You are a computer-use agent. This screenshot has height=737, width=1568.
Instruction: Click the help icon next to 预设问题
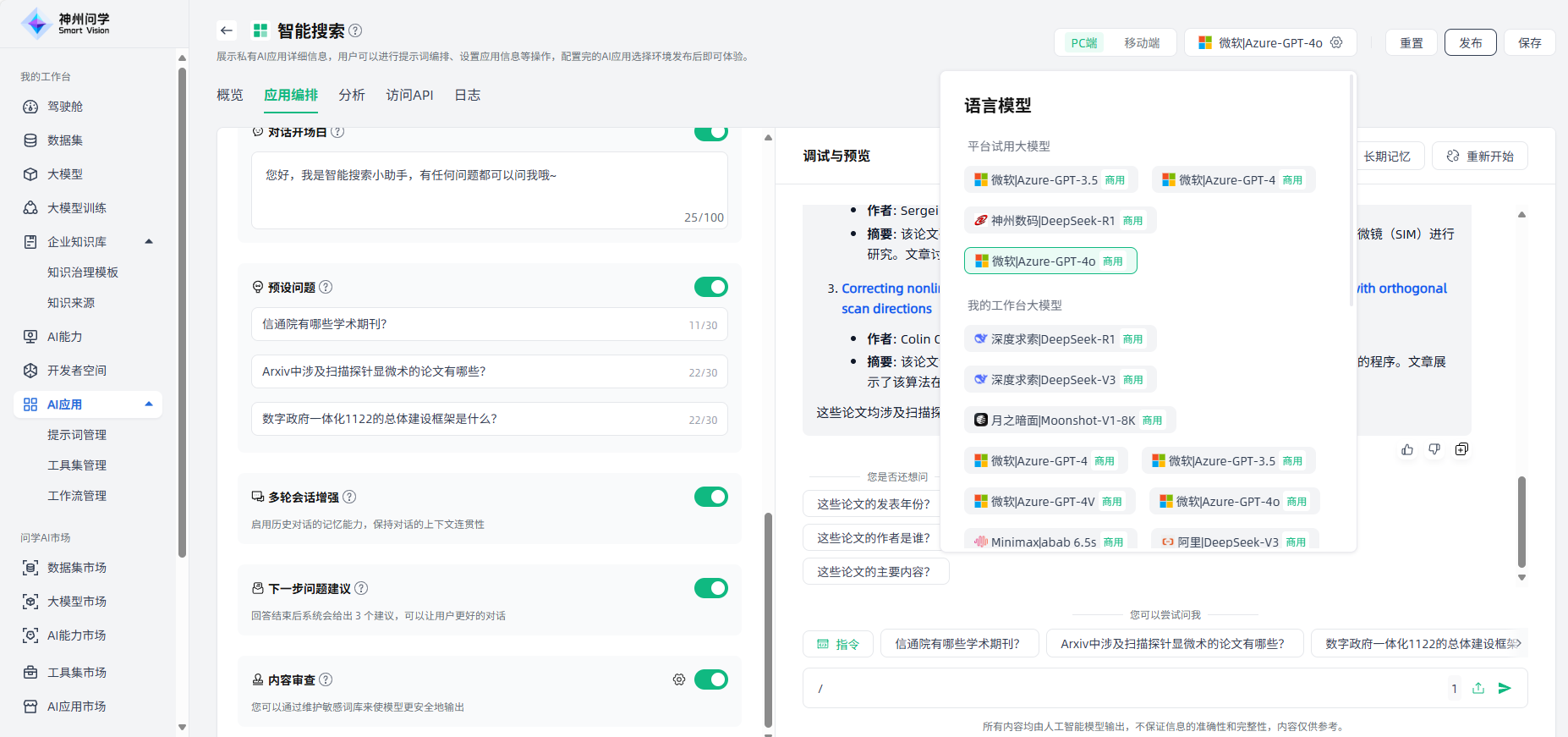click(x=326, y=287)
